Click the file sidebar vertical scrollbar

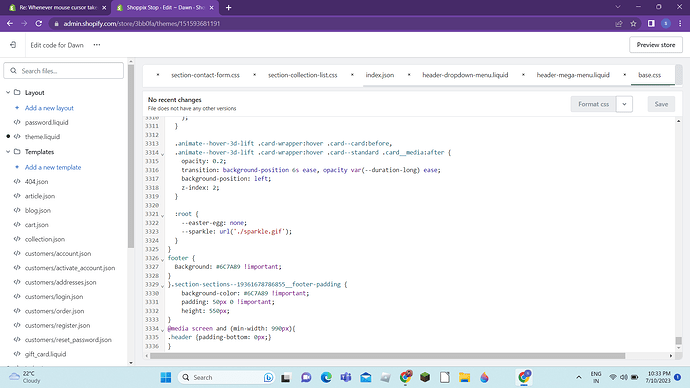(x=131, y=156)
